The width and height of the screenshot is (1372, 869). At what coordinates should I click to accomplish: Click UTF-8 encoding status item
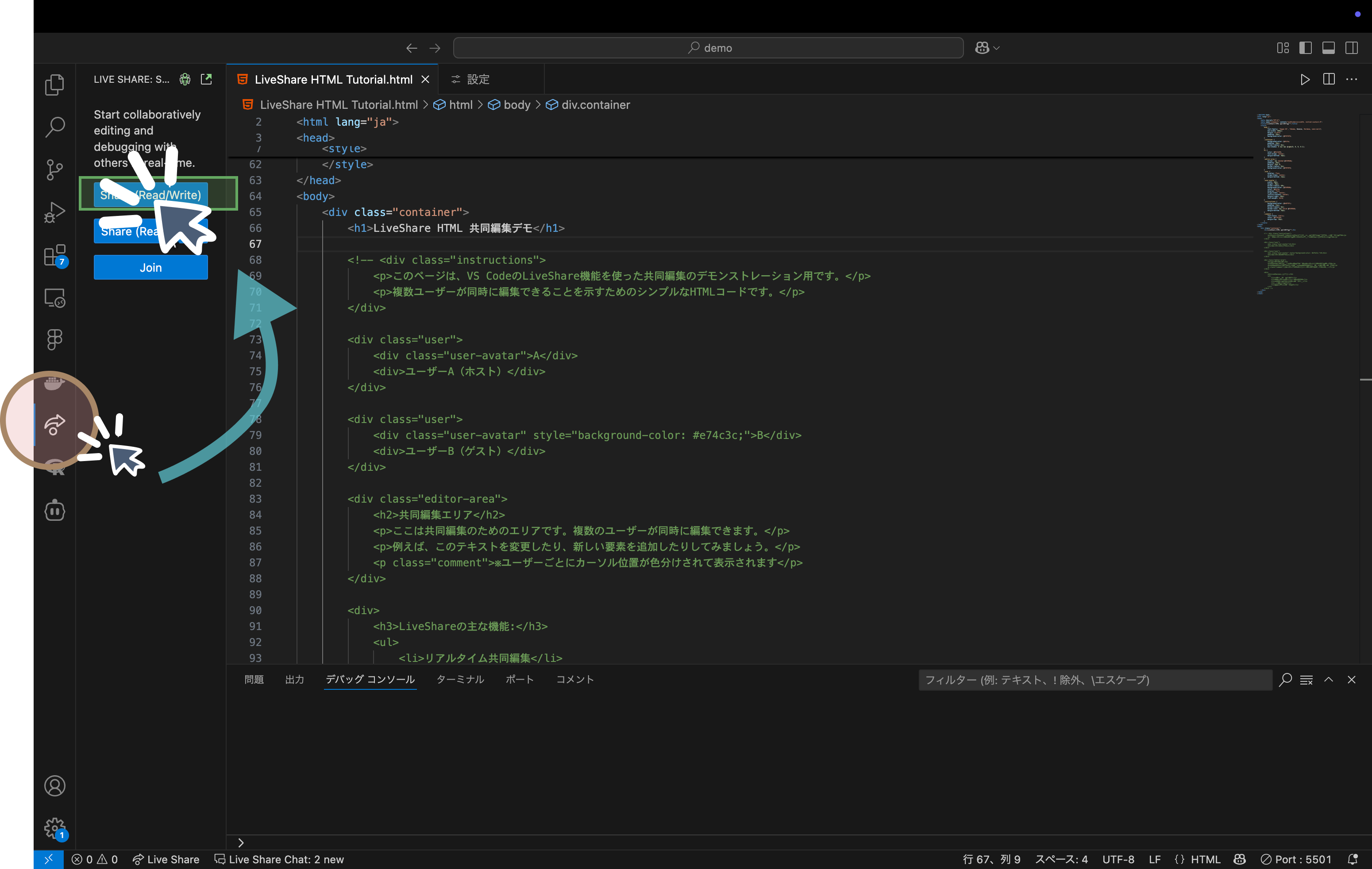[1118, 859]
